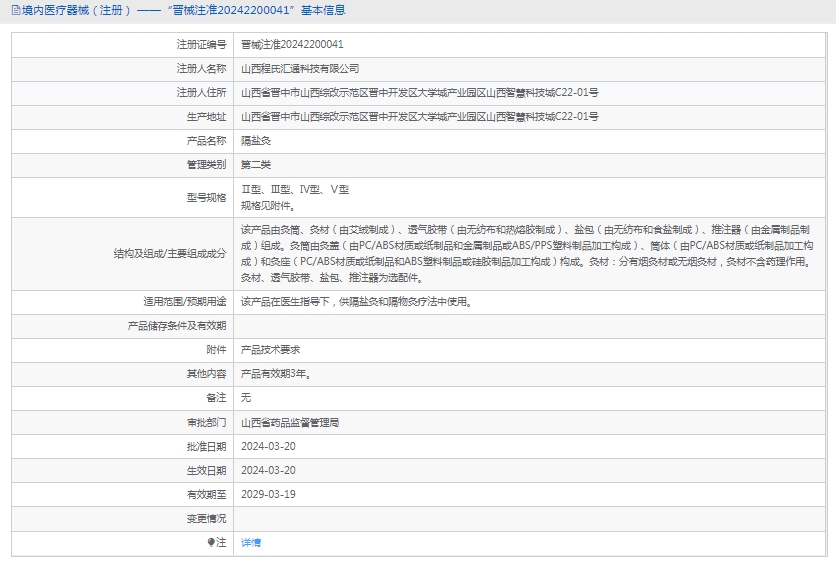Click the 批准日期 row date value

(268, 447)
